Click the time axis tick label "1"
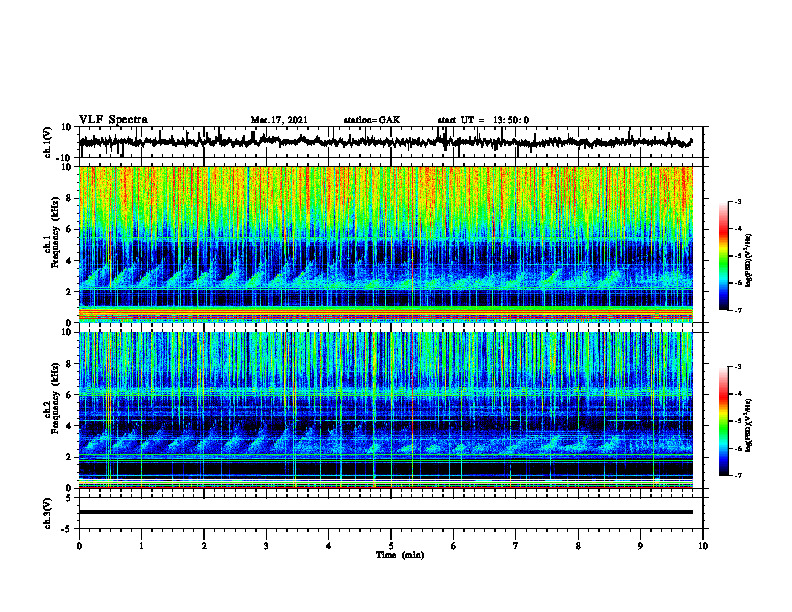Image resolution: width=792 pixels, height=612 pixels. click(x=141, y=546)
